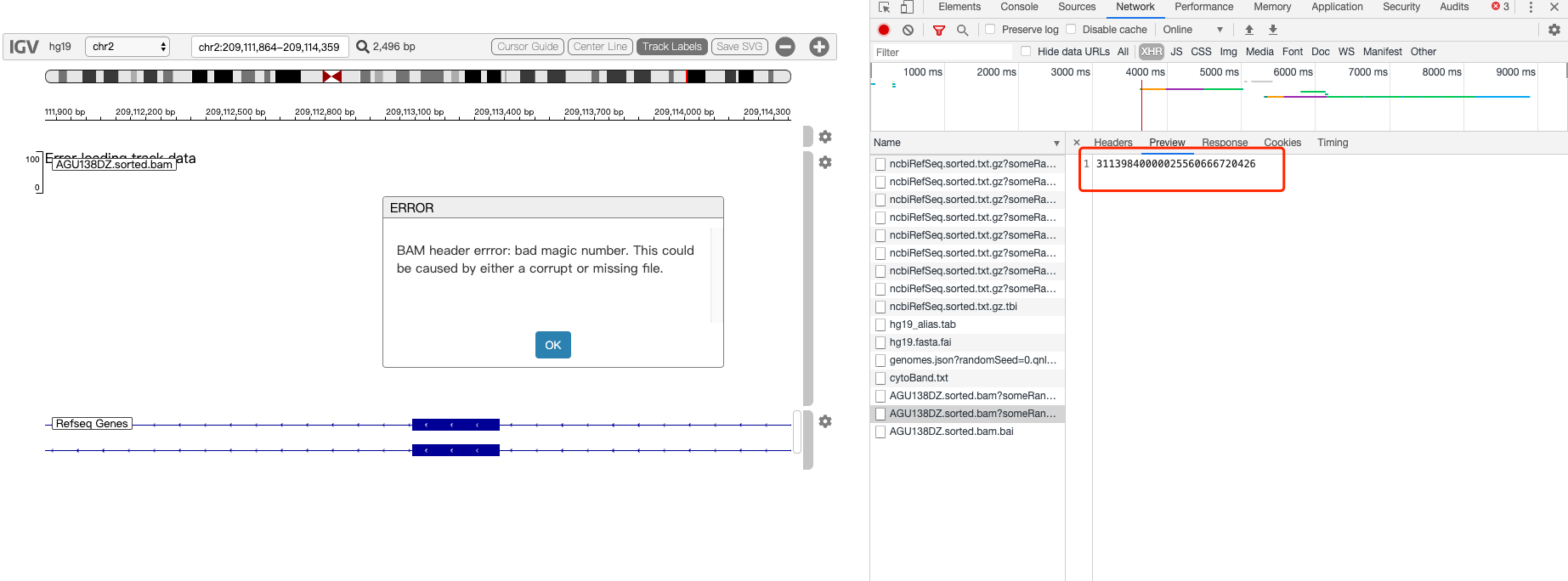The image size is (1568, 581).
Task: Toggle Hide data URLs checkbox
Action: [x=1026, y=52]
